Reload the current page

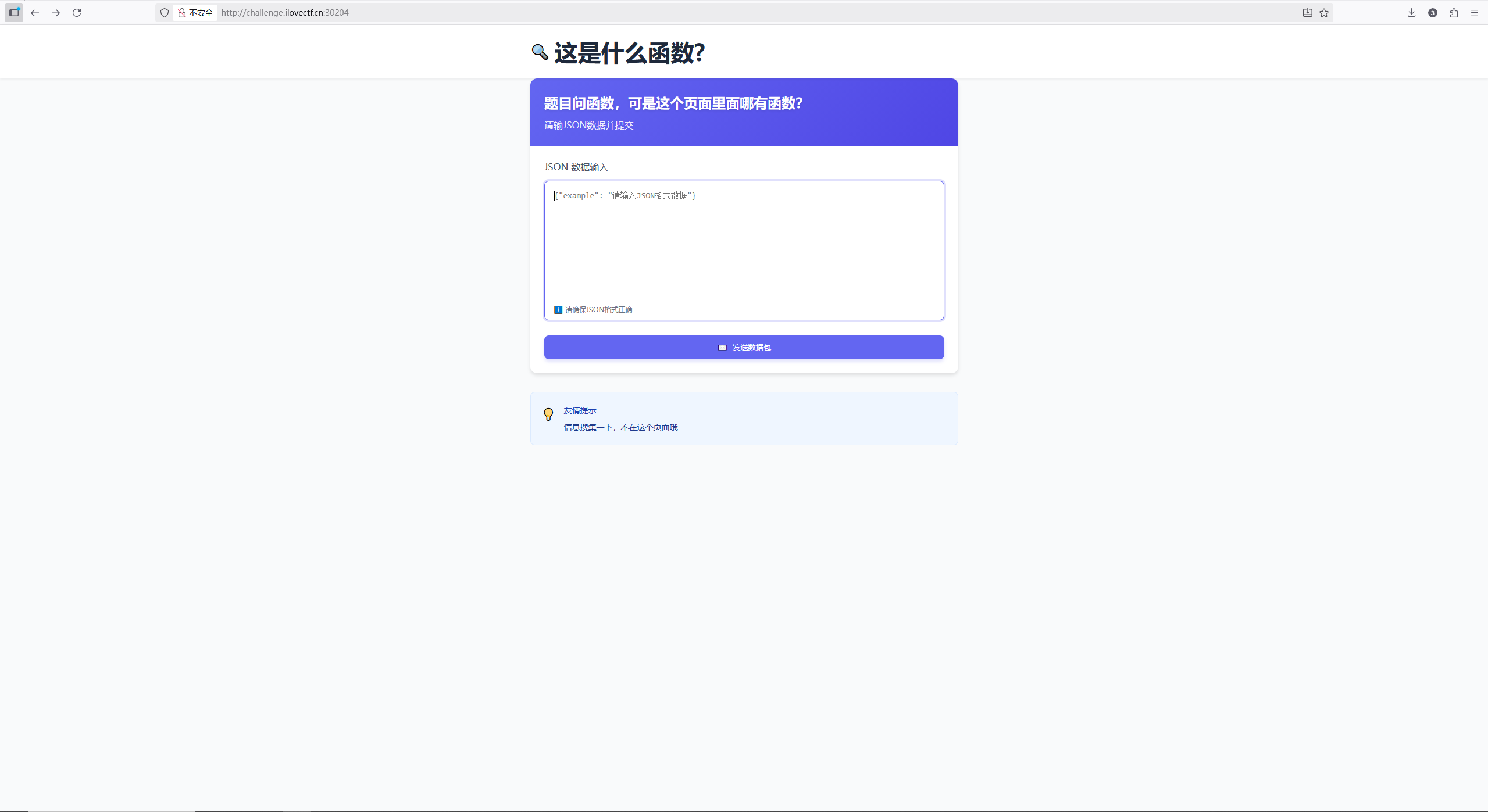(x=77, y=13)
